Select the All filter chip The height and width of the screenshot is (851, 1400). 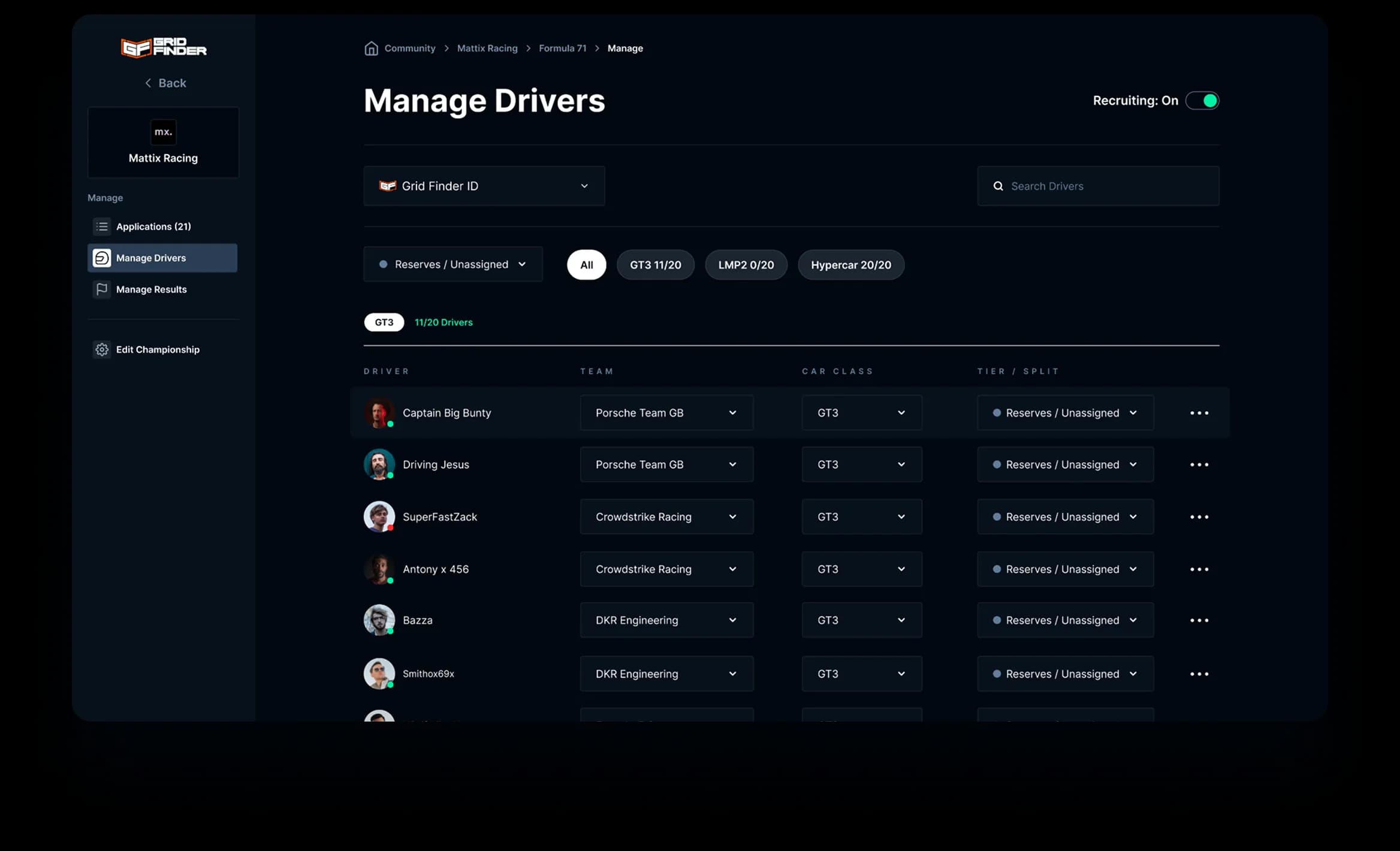point(586,264)
